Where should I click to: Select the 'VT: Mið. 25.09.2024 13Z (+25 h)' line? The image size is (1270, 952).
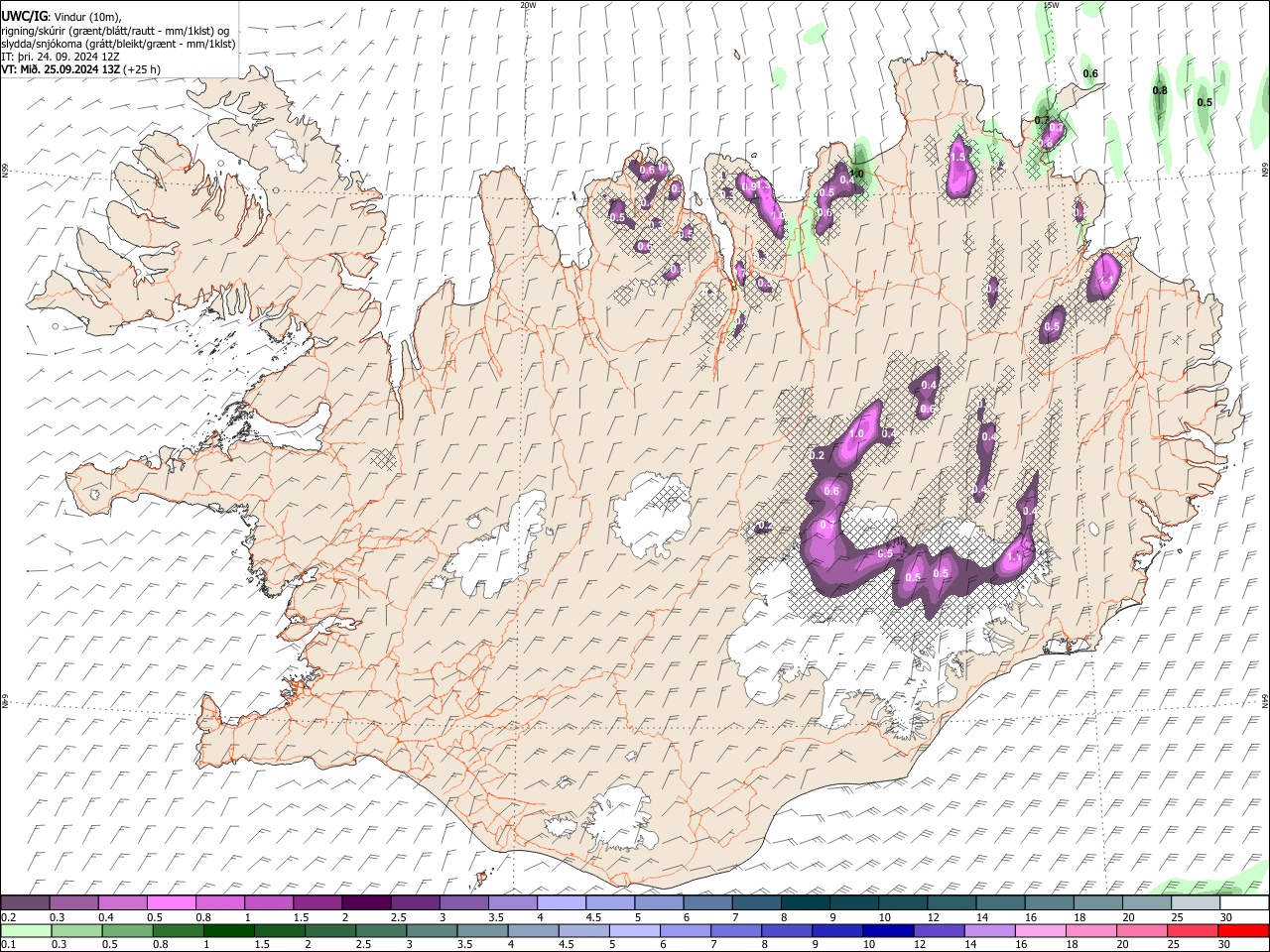[81, 69]
